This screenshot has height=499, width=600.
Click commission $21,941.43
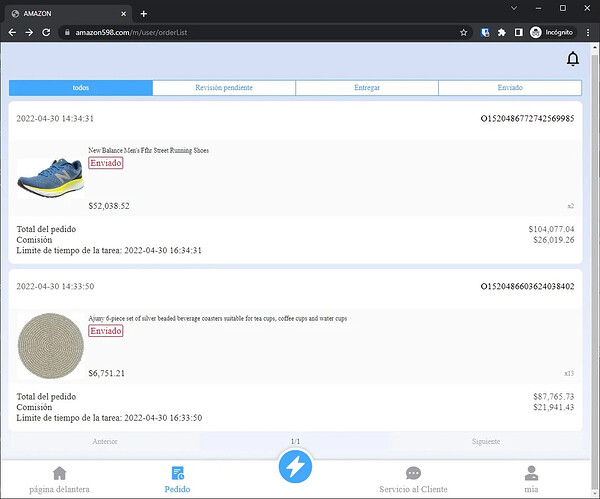pos(554,407)
